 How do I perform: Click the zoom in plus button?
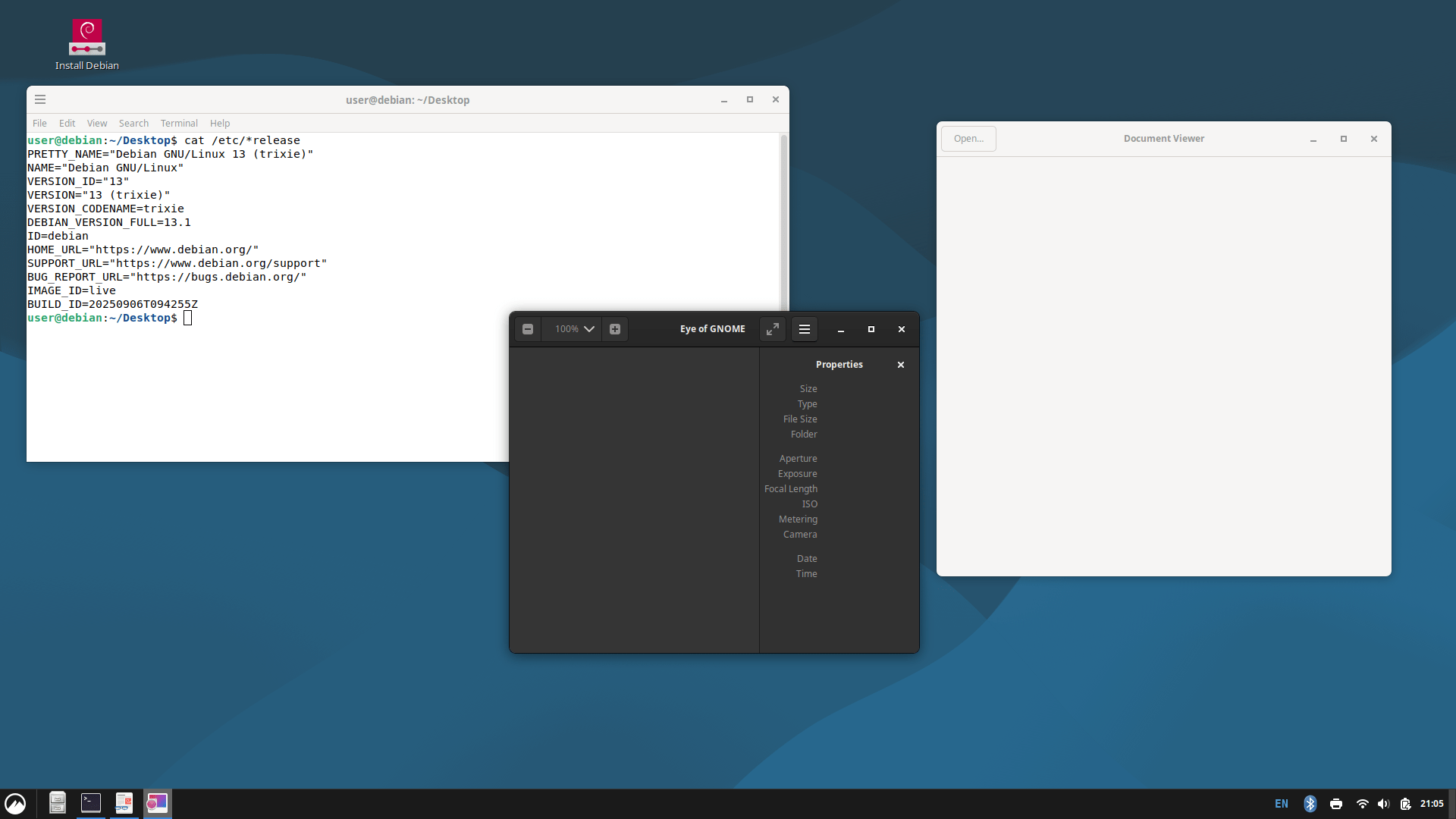[615, 329]
